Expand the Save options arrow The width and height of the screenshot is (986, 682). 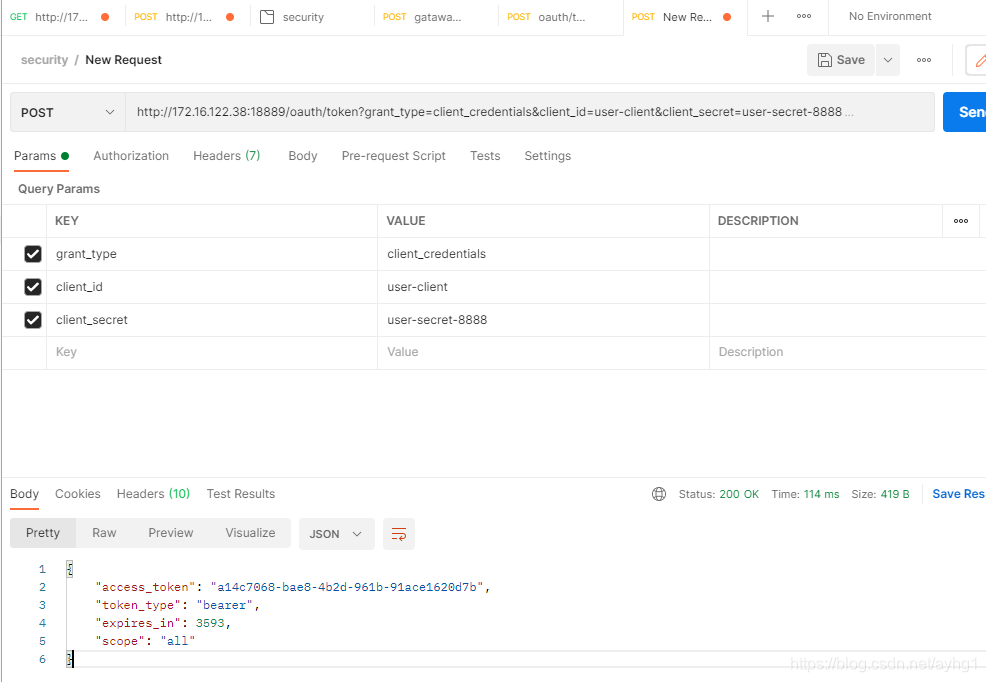(888, 60)
